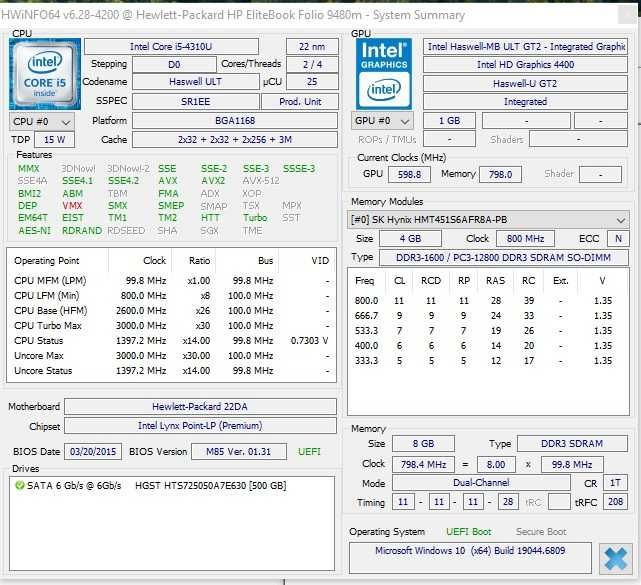The image size is (641, 585).
Task: Click the BIOS date 03/20/2015 field
Action: 93,452
